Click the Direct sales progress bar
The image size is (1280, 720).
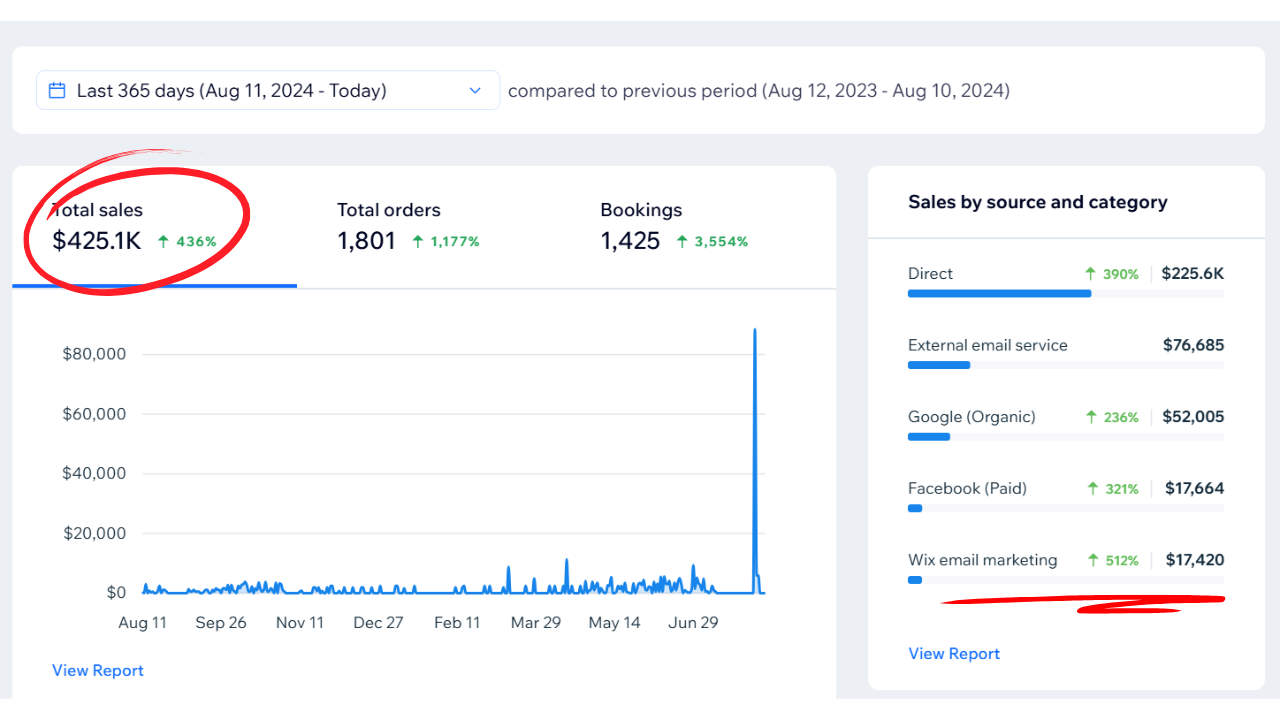click(x=999, y=293)
